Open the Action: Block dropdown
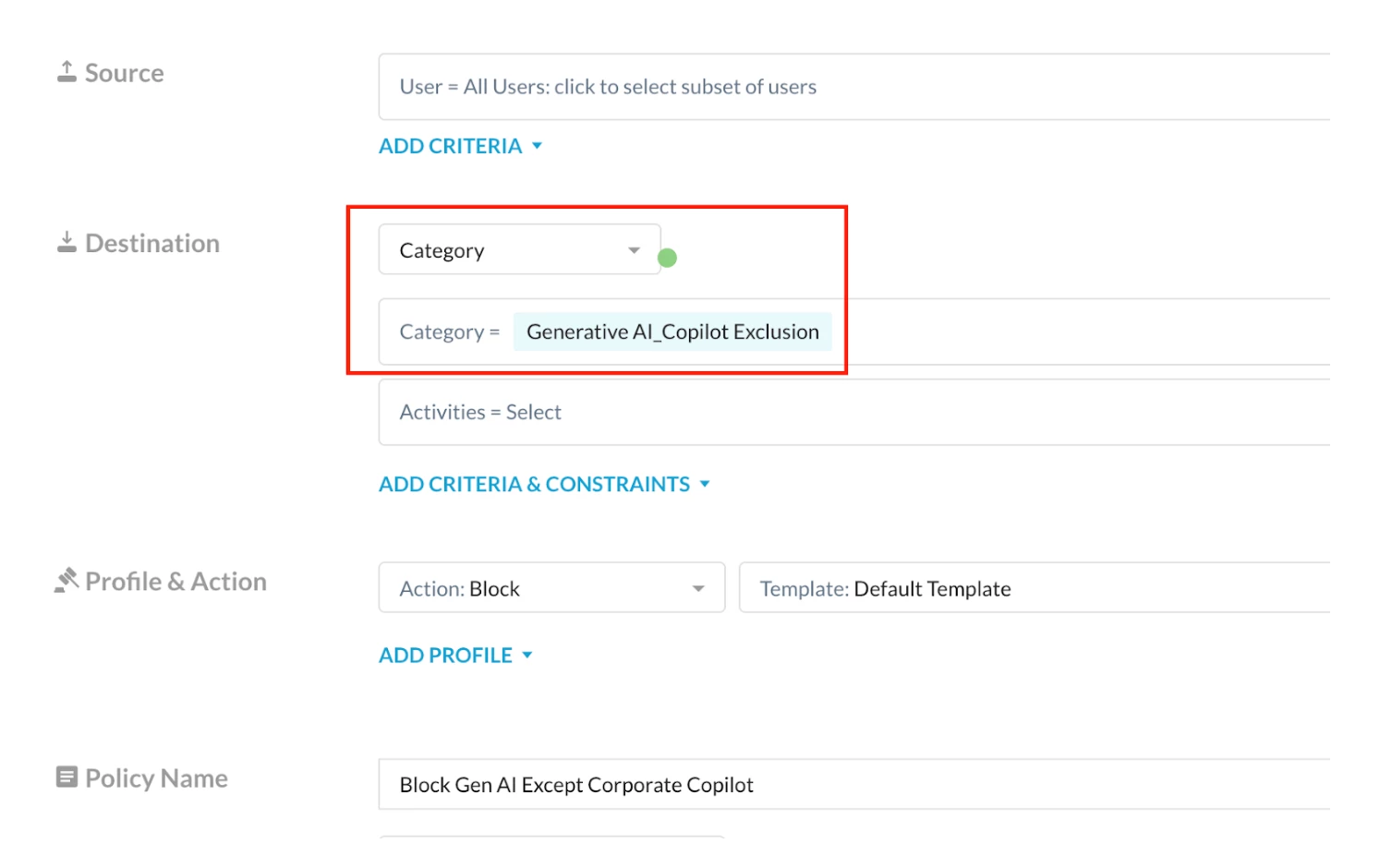Viewport: 1380px width, 868px height. (551, 588)
